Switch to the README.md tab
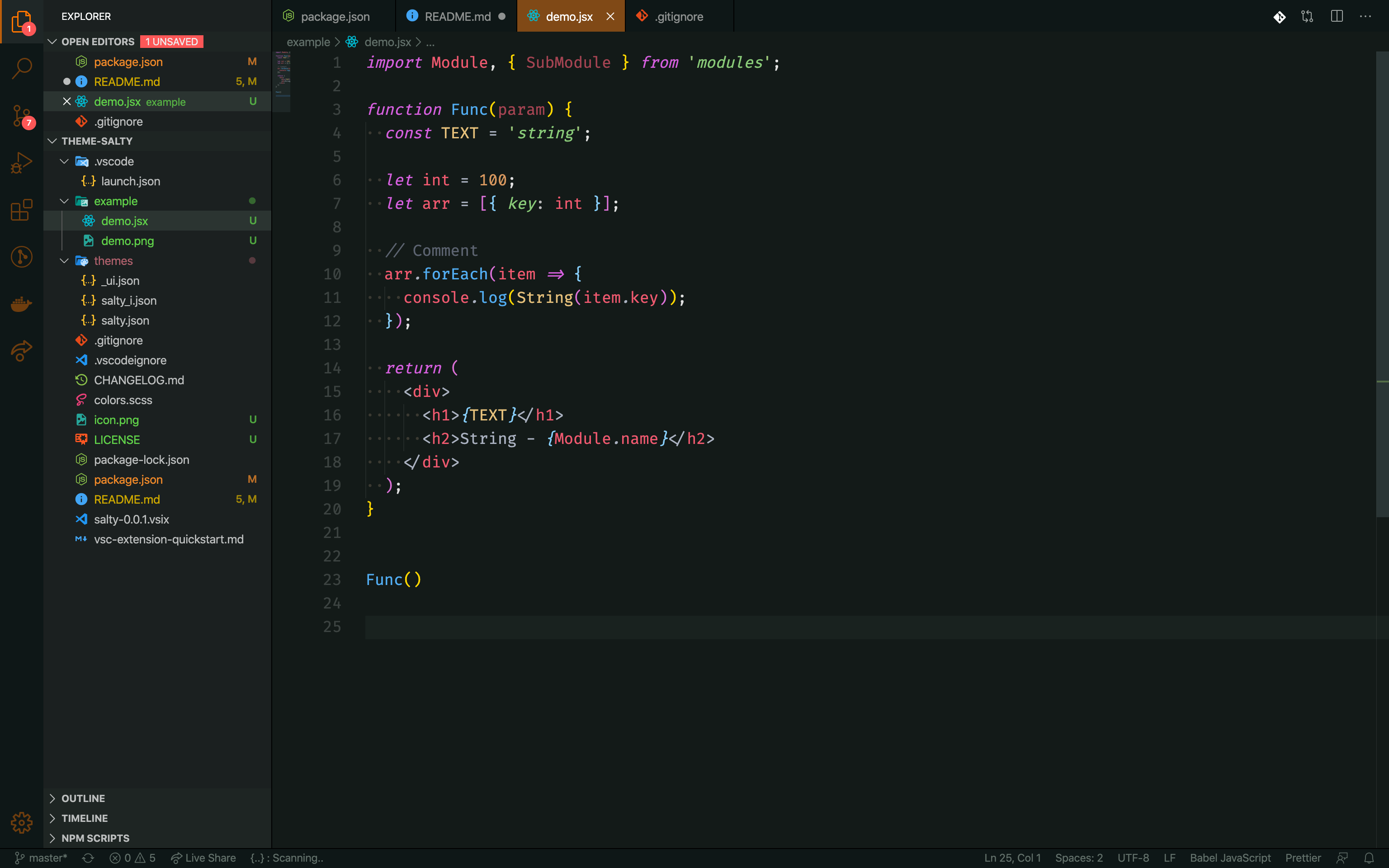This screenshot has height=868, width=1389. [x=457, y=16]
